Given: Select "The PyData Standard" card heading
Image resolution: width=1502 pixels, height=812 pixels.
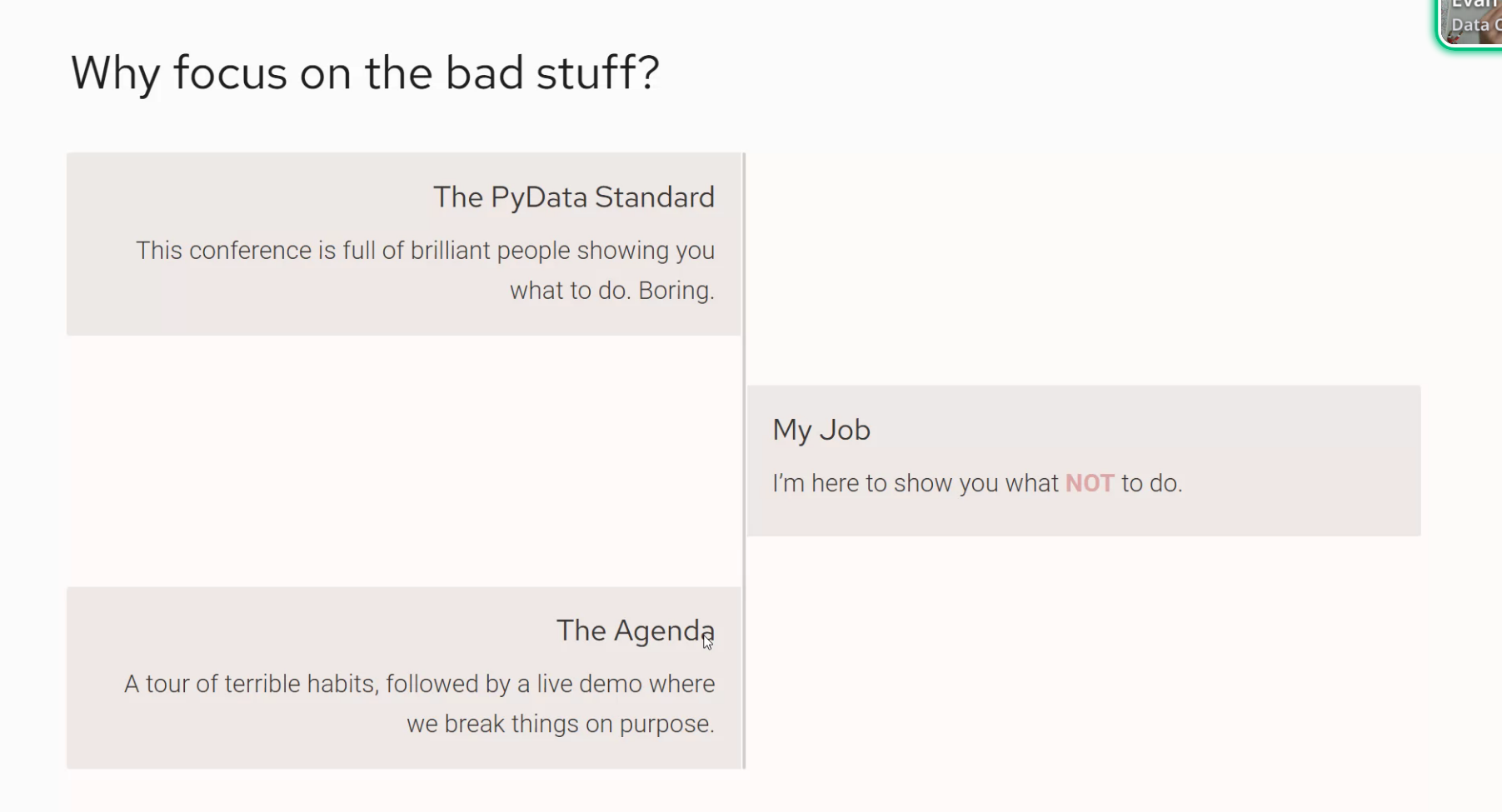Looking at the screenshot, I should tap(573, 197).
